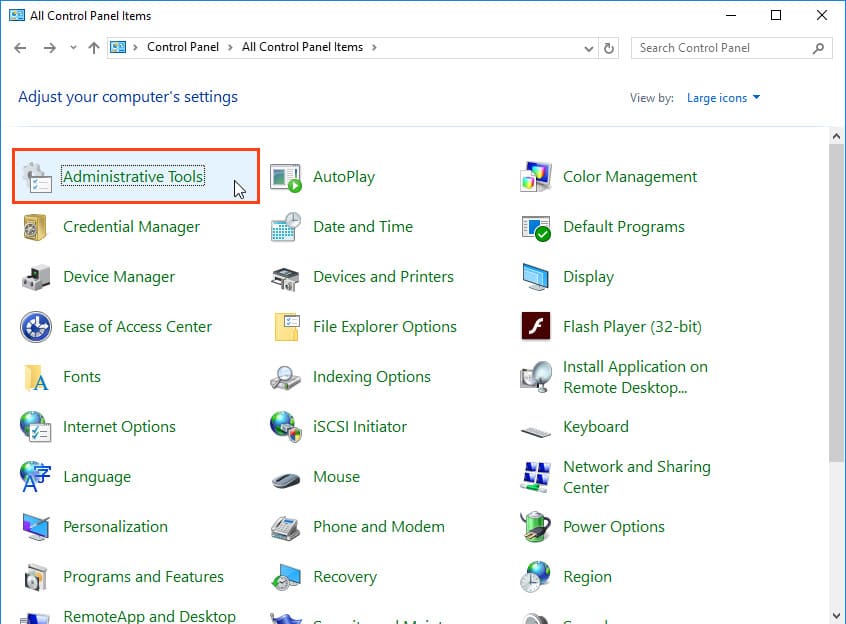
Task: Open the Date and Time icon
Action: [286, 227]
